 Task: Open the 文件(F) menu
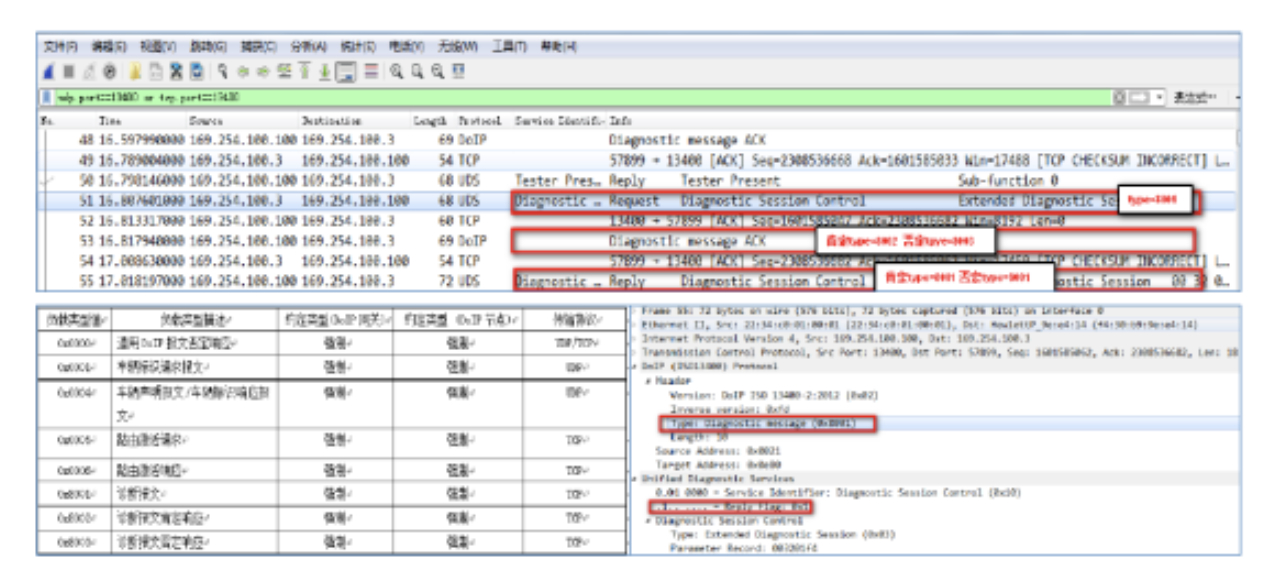[60, 47]
